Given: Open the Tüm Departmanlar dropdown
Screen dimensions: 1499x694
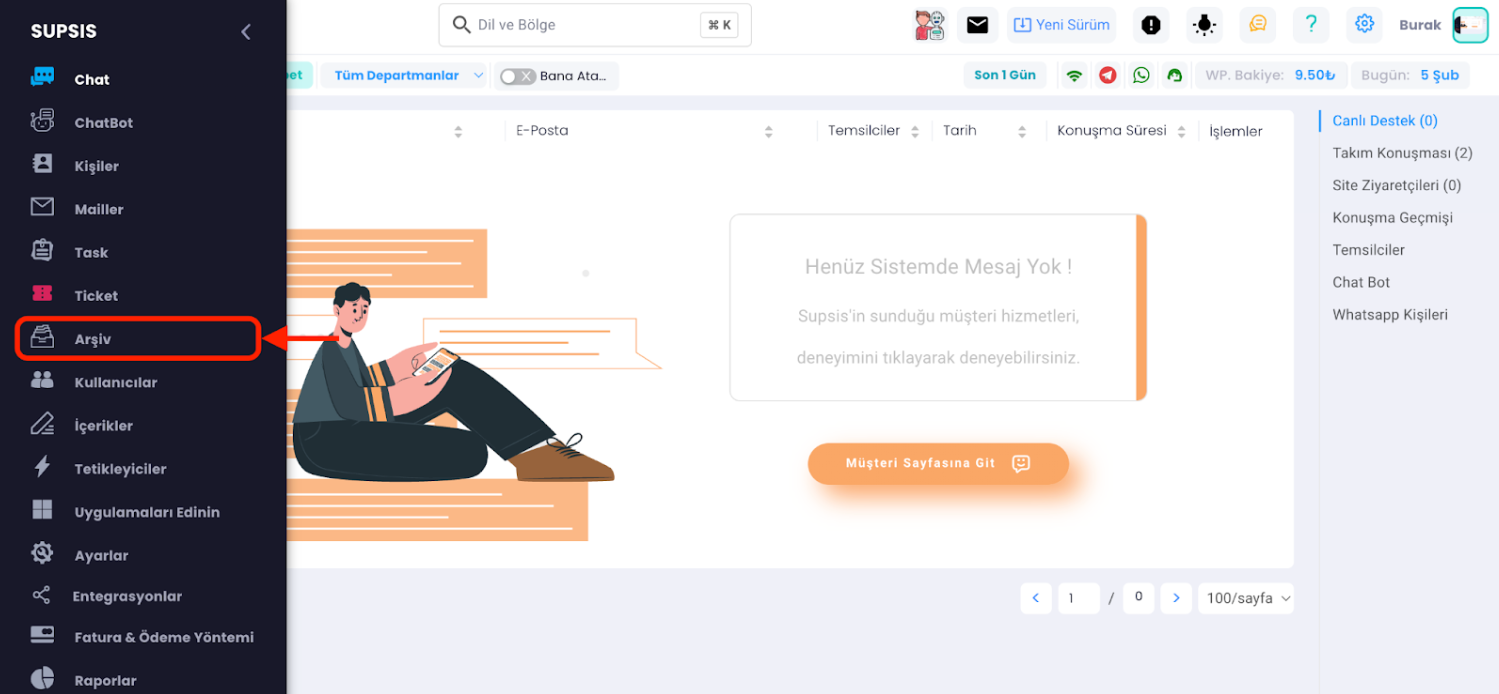Looking at the screenshot, I should pos(403,75).
